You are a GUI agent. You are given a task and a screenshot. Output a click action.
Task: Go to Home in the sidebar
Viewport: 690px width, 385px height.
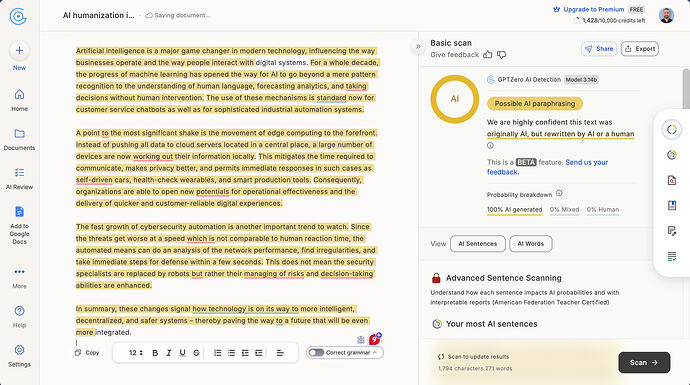click(x=19, y=100)
